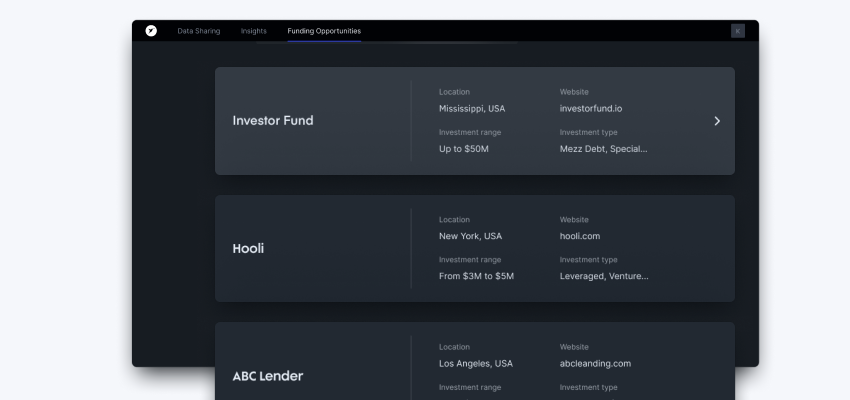The width and height of the screenshot is (850, 400).
Task: Click Investor Fund's Mississippi, USA location
Action: coord(472,109)
